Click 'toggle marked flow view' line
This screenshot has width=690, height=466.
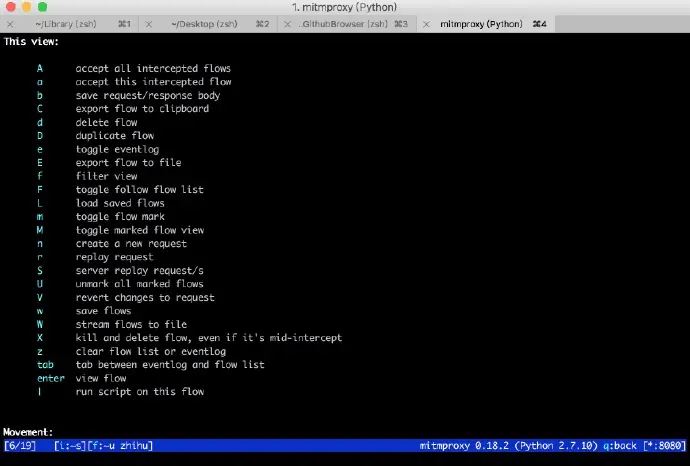140,230
